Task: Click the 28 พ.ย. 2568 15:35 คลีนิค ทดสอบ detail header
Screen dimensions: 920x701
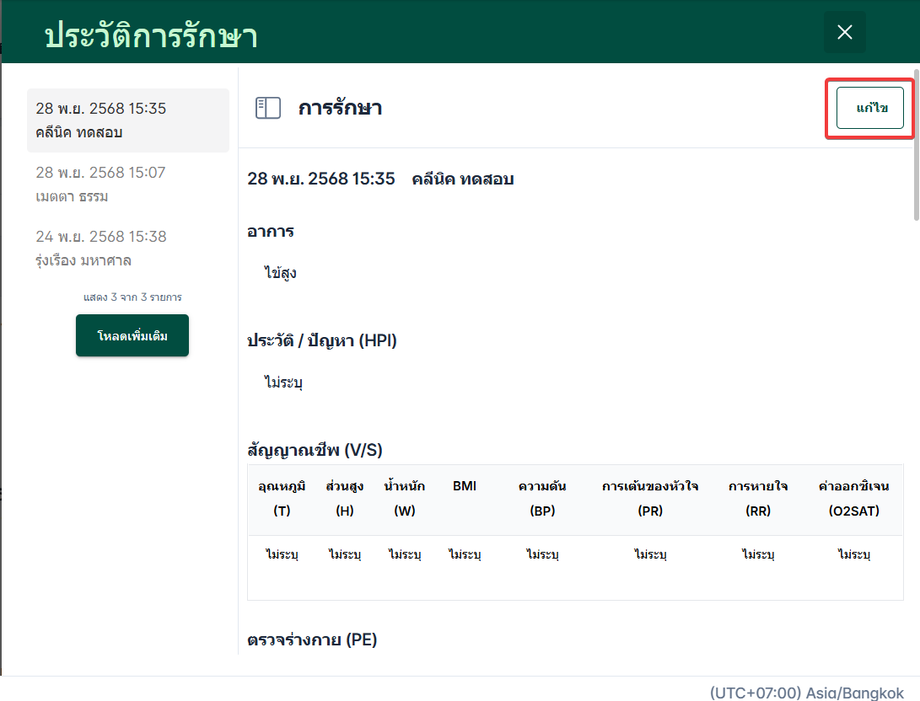Action: [x=380, y=179]
